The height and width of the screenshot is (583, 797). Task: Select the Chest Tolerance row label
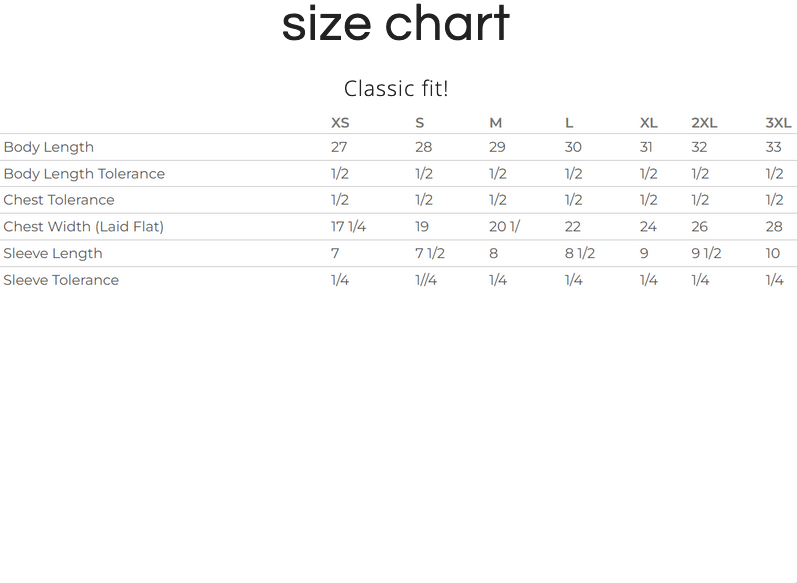click(x=59, y=200)
